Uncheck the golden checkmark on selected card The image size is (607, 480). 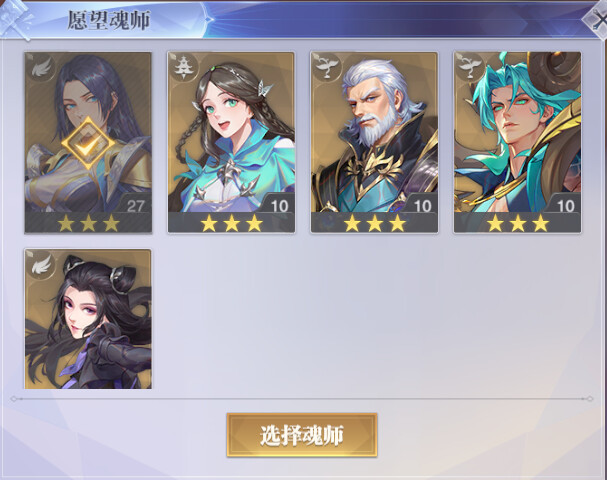pos(89,144)
